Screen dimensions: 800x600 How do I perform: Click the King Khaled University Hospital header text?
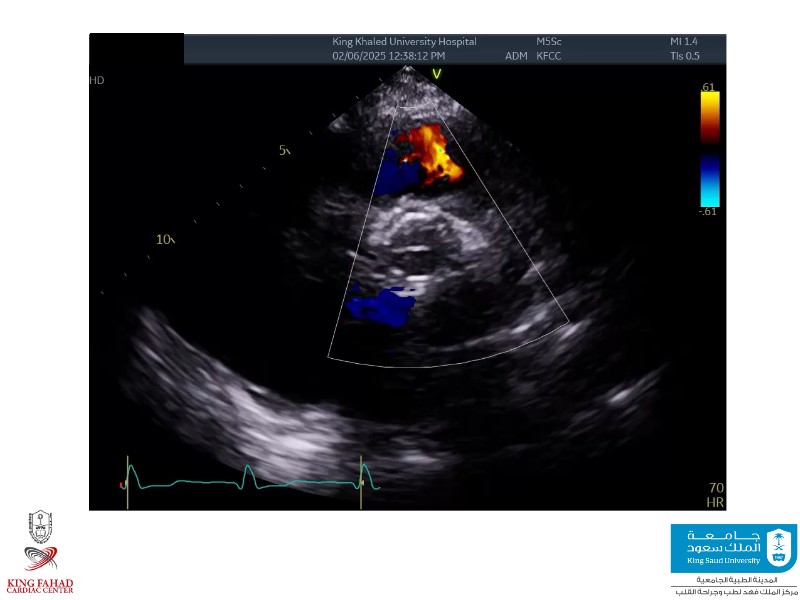coord(404,42)
